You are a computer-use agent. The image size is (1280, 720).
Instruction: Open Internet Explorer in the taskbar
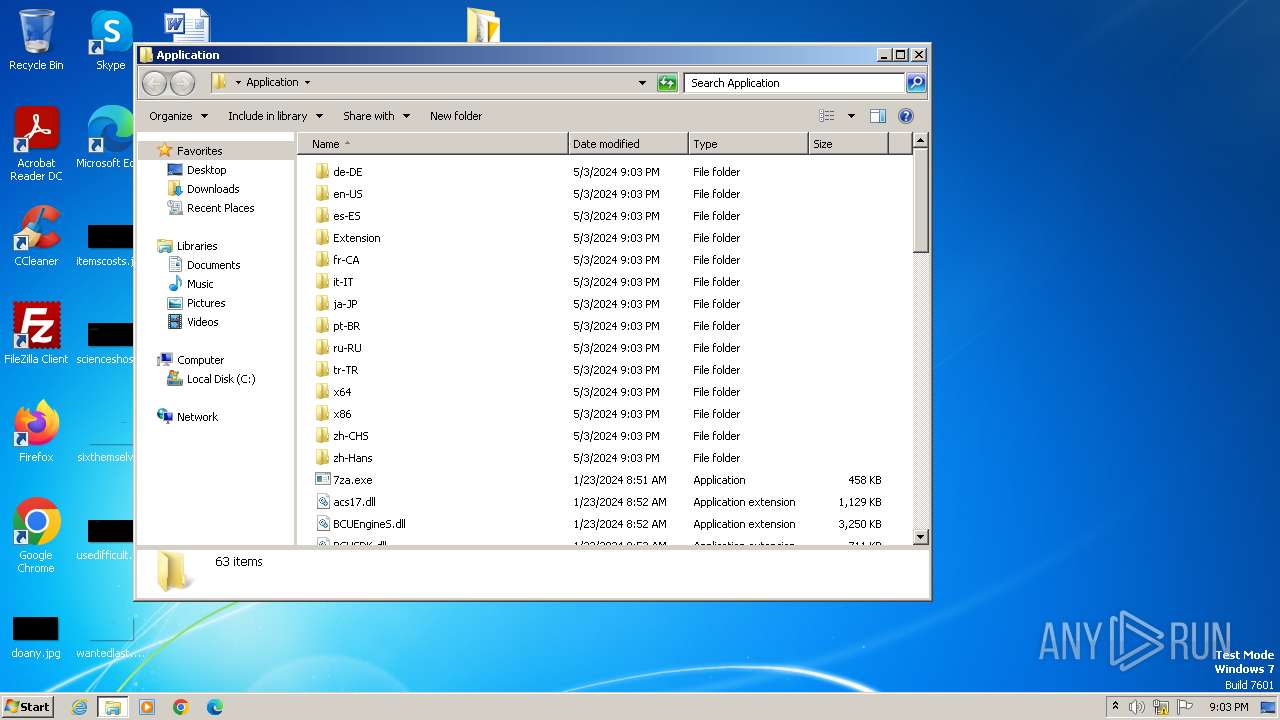(79, 707)
